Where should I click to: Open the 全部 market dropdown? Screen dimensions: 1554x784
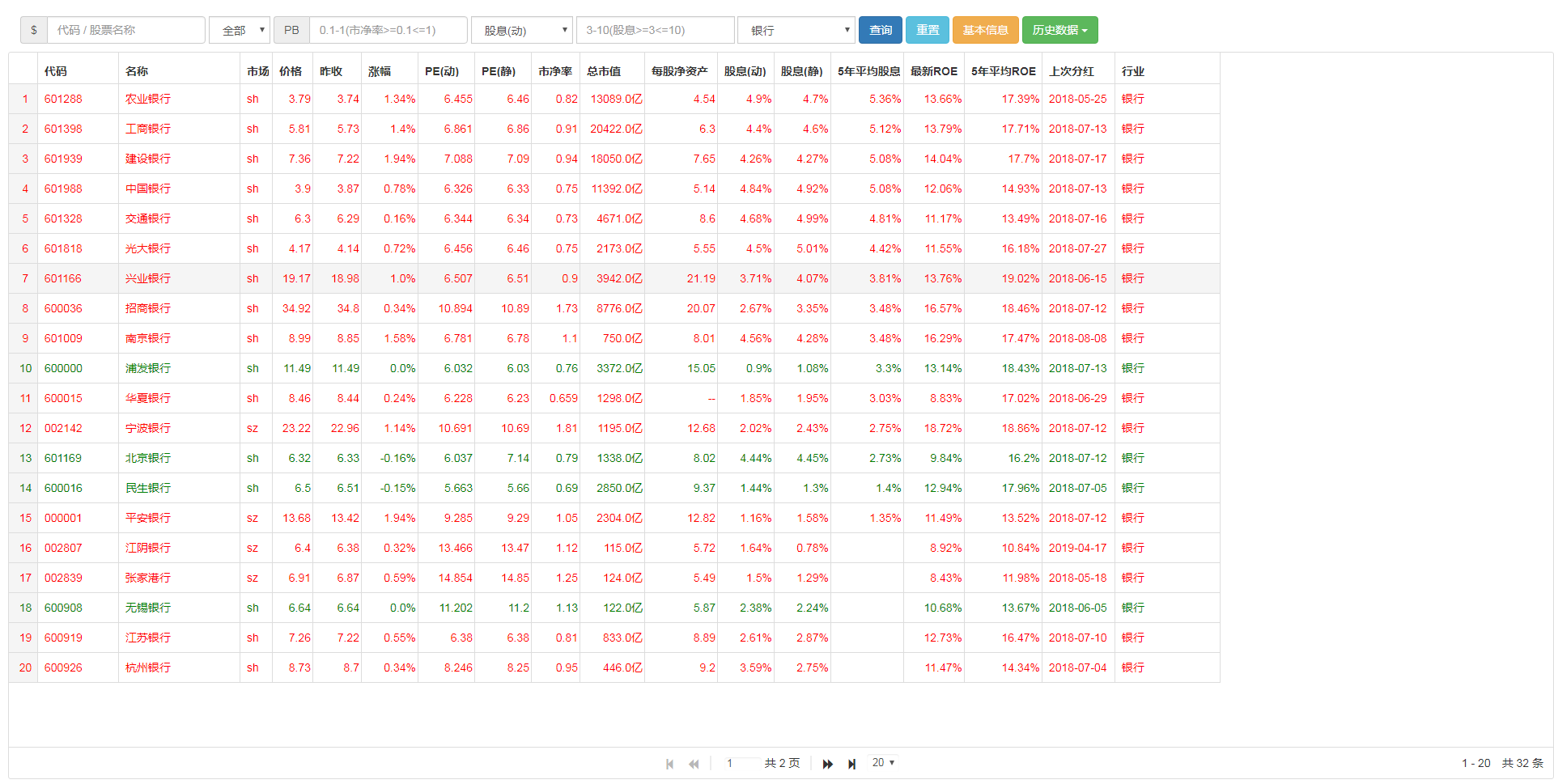pos(240,30)
